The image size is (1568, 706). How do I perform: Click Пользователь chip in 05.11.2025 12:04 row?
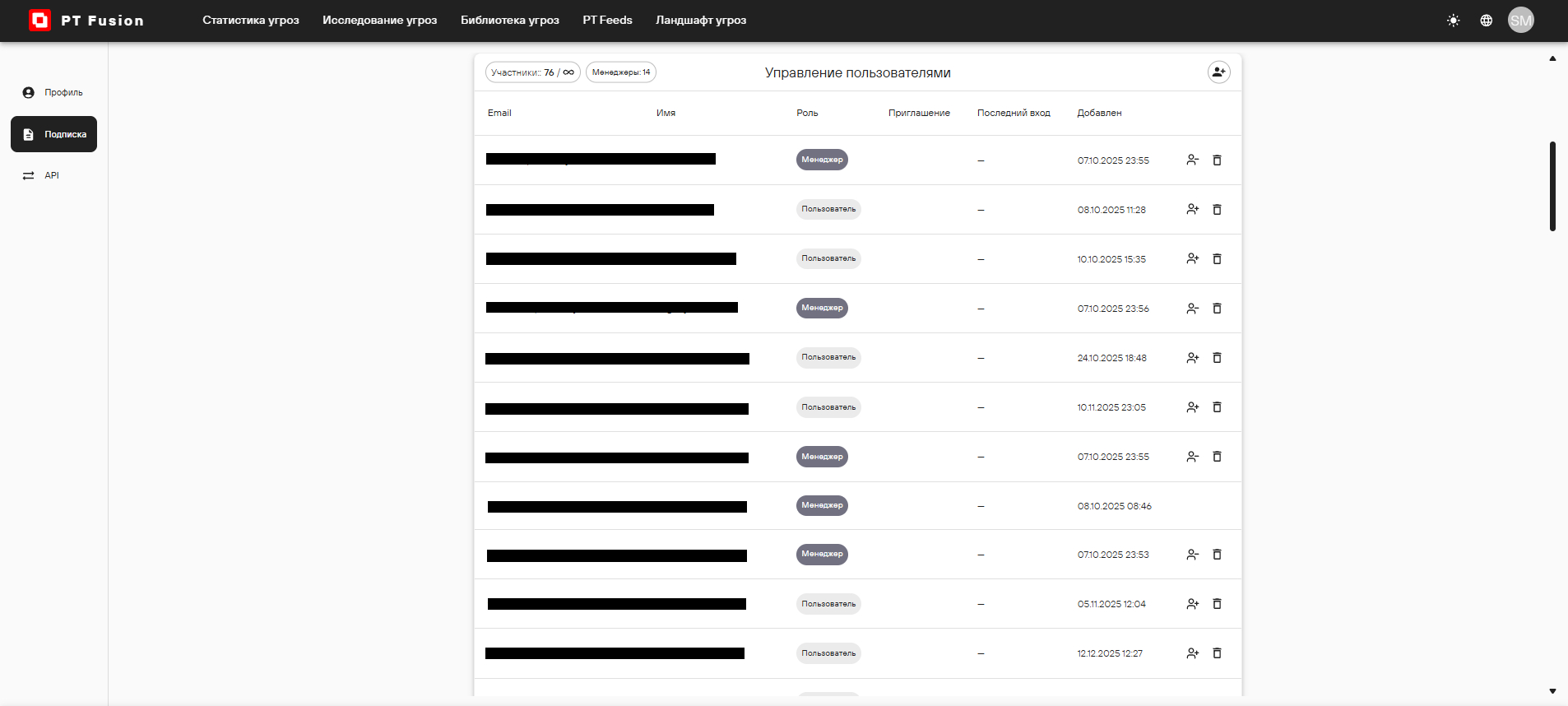coord(828,604)
